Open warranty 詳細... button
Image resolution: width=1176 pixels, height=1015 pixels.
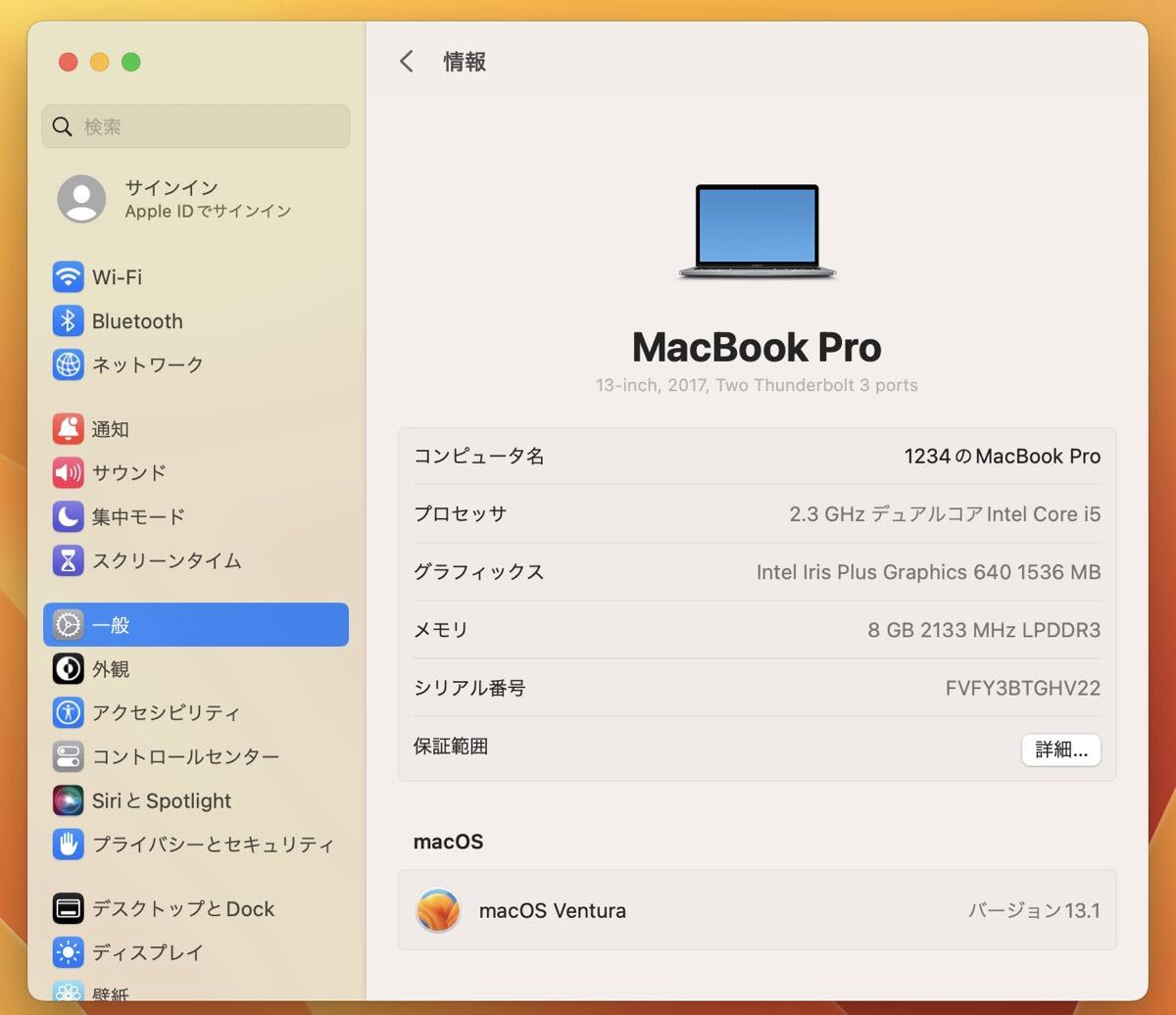coord(1061,749)
